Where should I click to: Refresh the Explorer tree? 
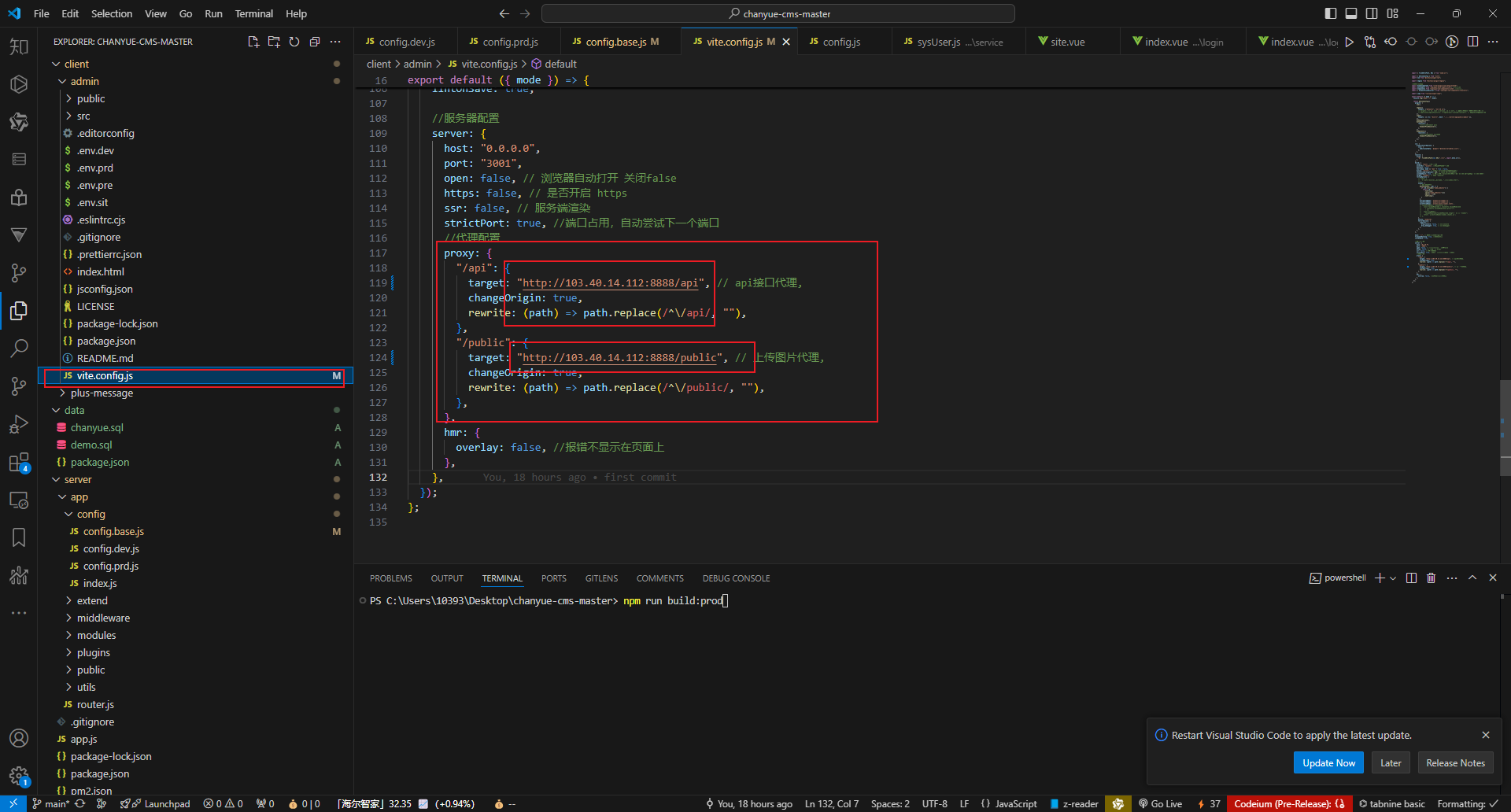[x=294, y=42]
